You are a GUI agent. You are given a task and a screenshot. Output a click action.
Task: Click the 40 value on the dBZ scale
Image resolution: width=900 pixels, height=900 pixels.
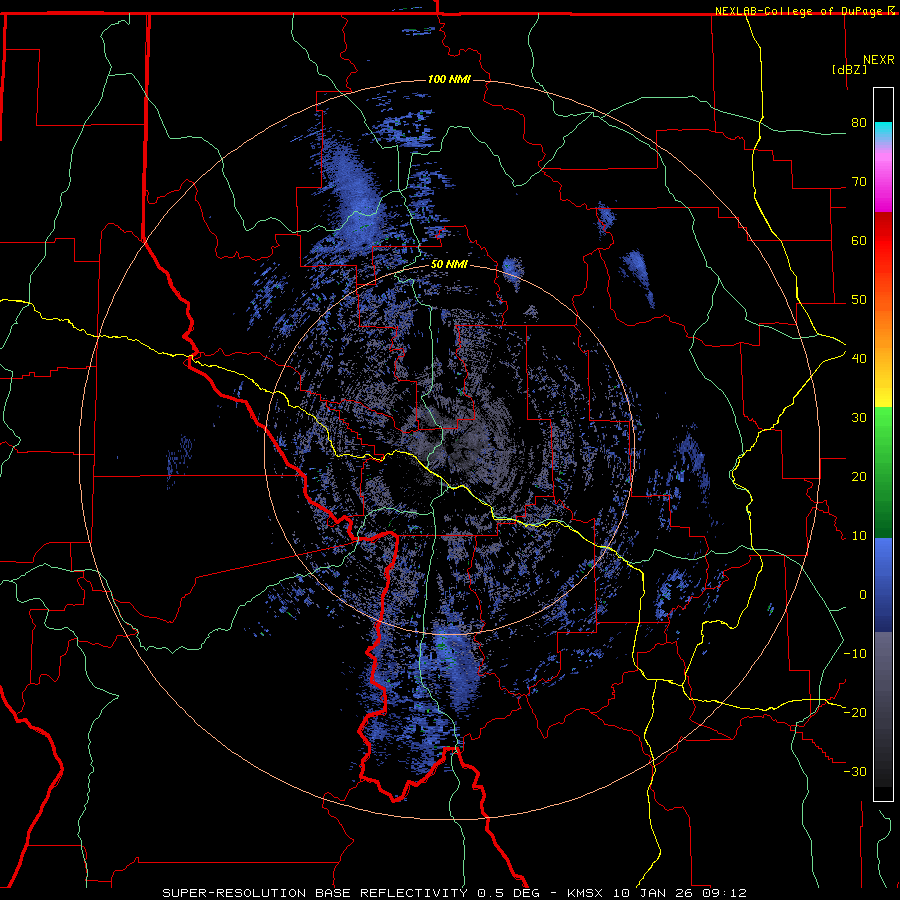859,359
